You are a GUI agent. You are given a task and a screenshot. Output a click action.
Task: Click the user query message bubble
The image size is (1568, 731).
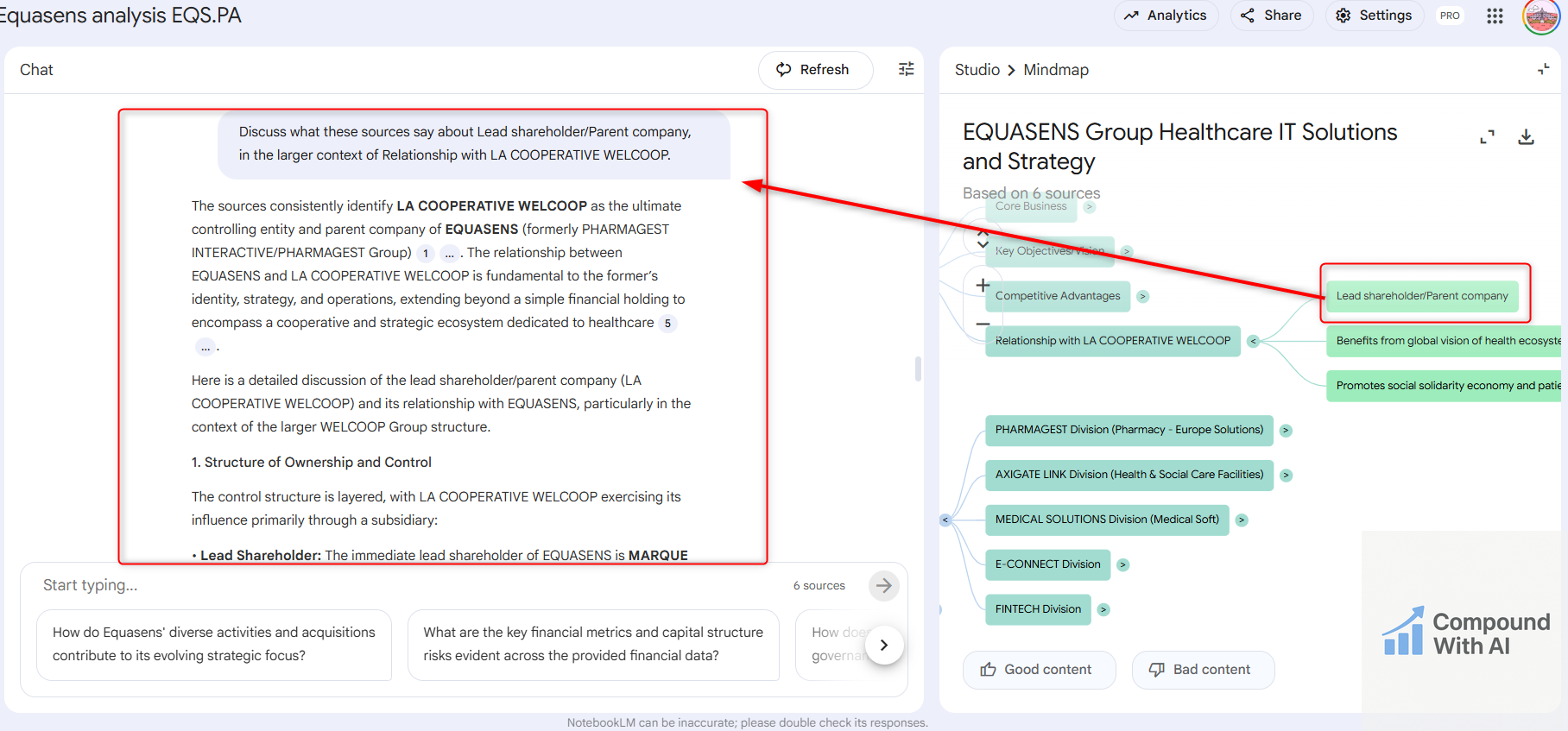tap(474, 144)
